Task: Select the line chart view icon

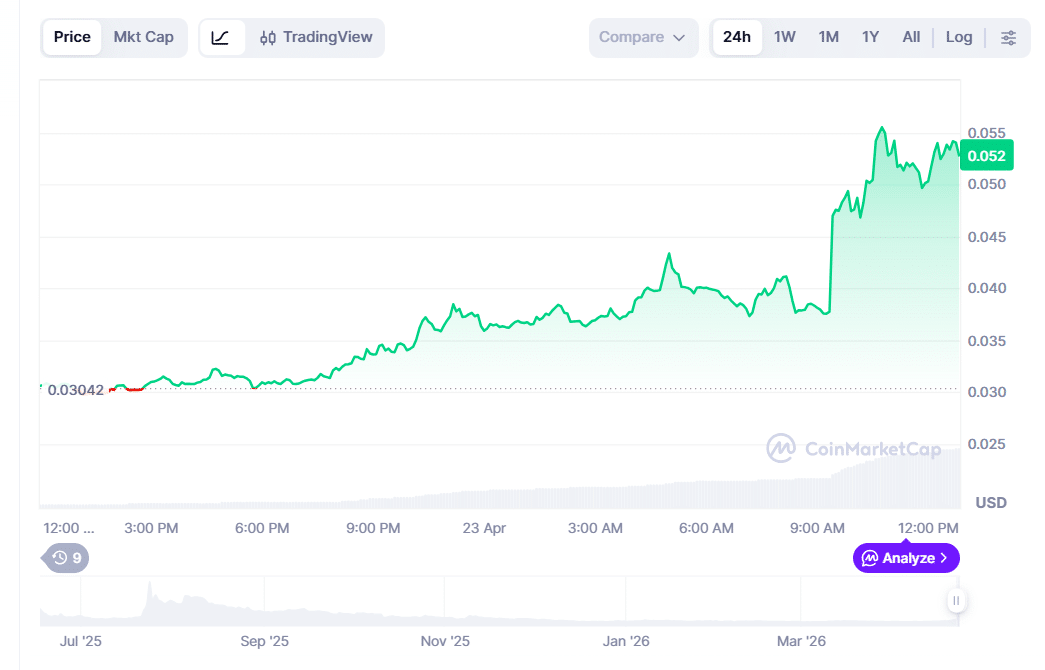Action: [x=221, y=38]
